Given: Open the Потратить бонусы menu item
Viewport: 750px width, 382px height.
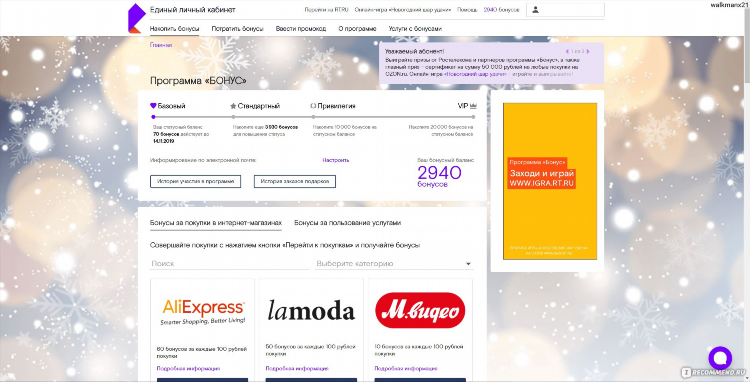Looking at the screenshot, I should (x=237, y=29).
